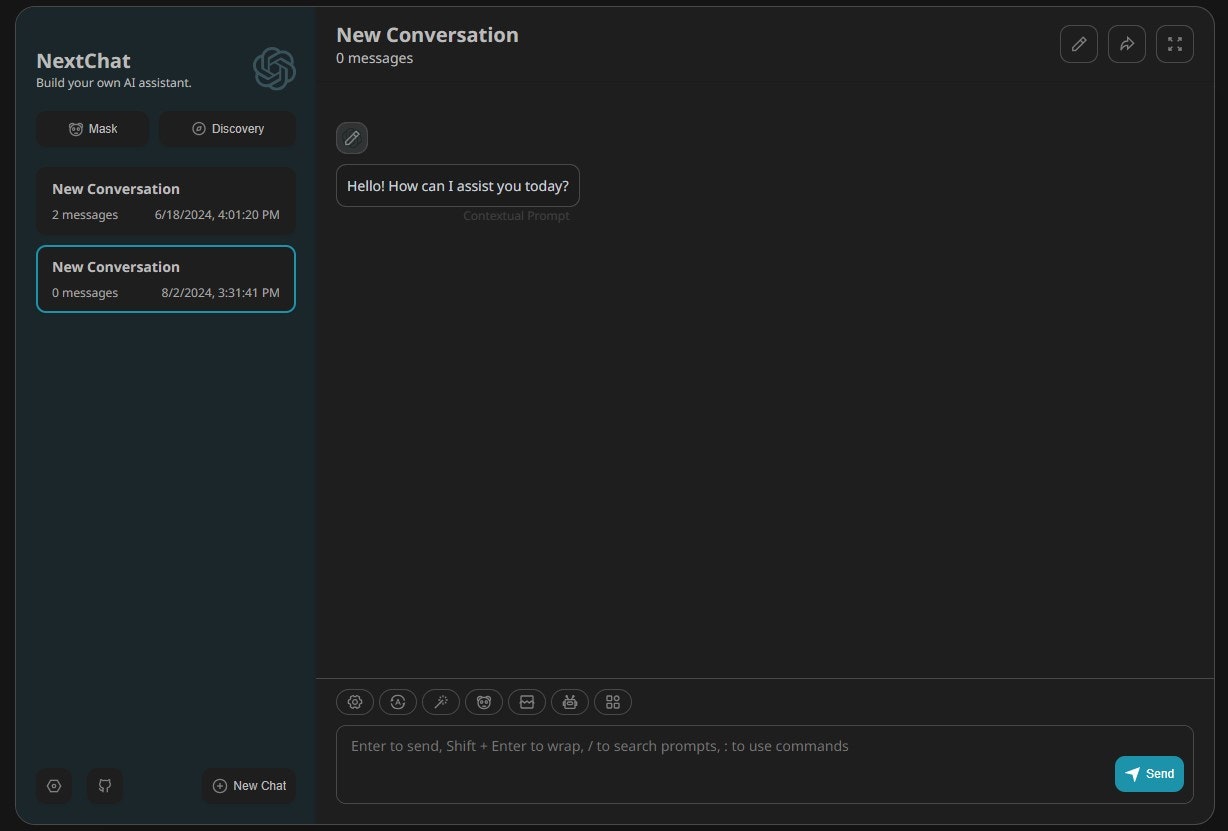Toggle the theme with the theme icon
This screenshot has height=831, width=1228.
pos(398,702)
